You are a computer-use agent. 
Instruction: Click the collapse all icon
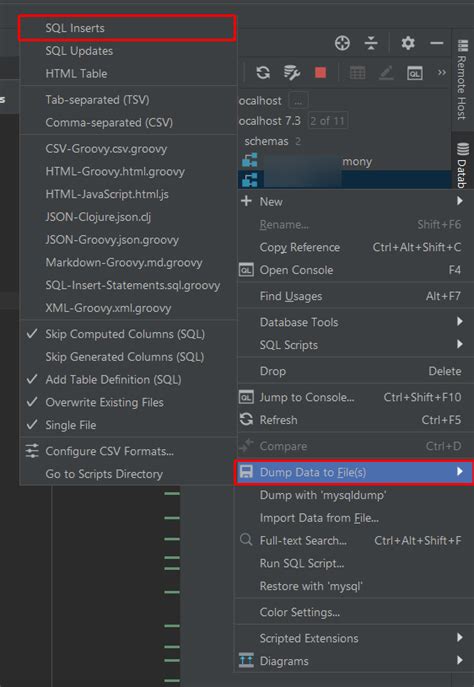(371, 43)
